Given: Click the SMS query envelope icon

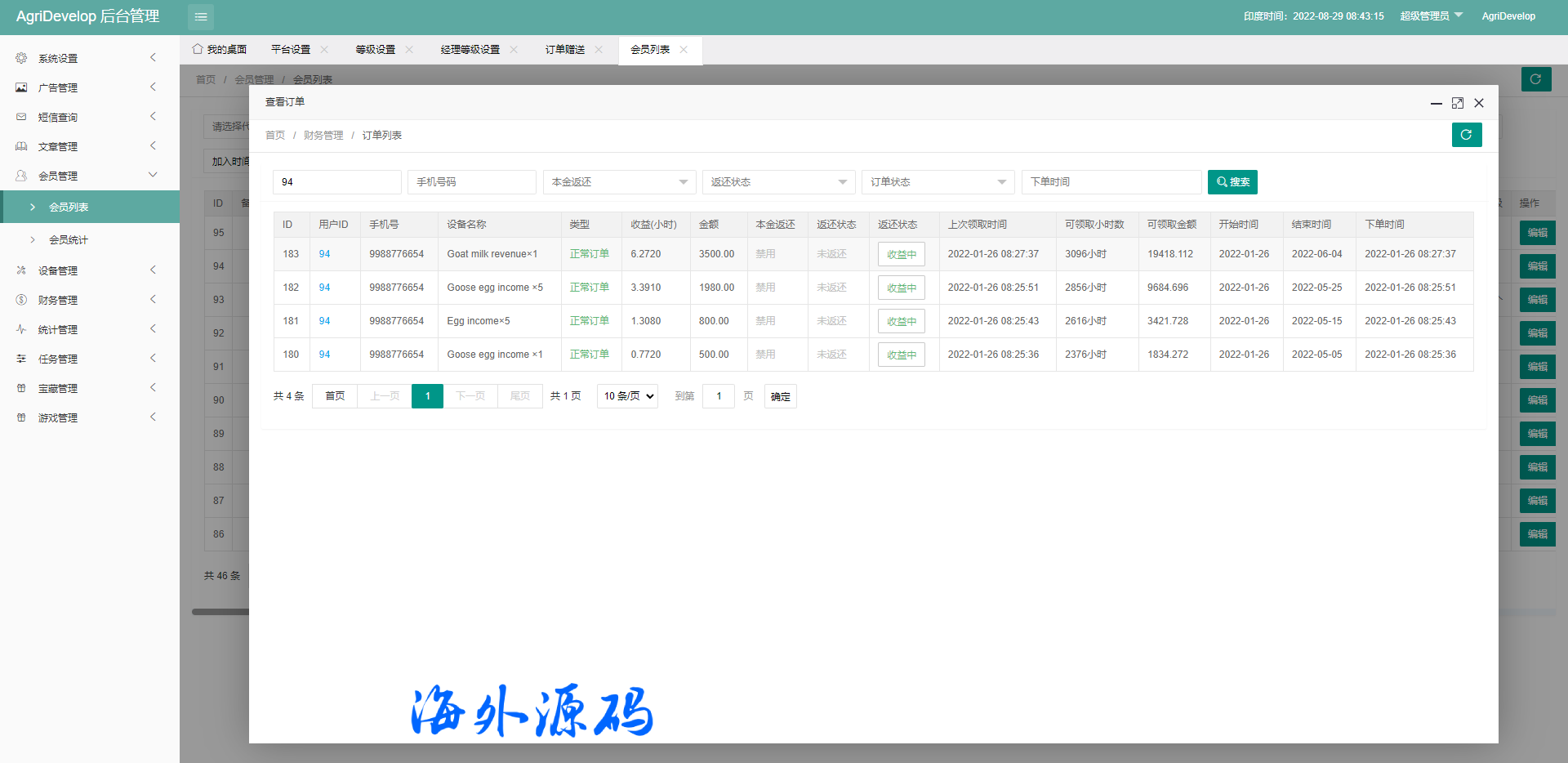Looking at the screenshot, I should pos(21,117).
